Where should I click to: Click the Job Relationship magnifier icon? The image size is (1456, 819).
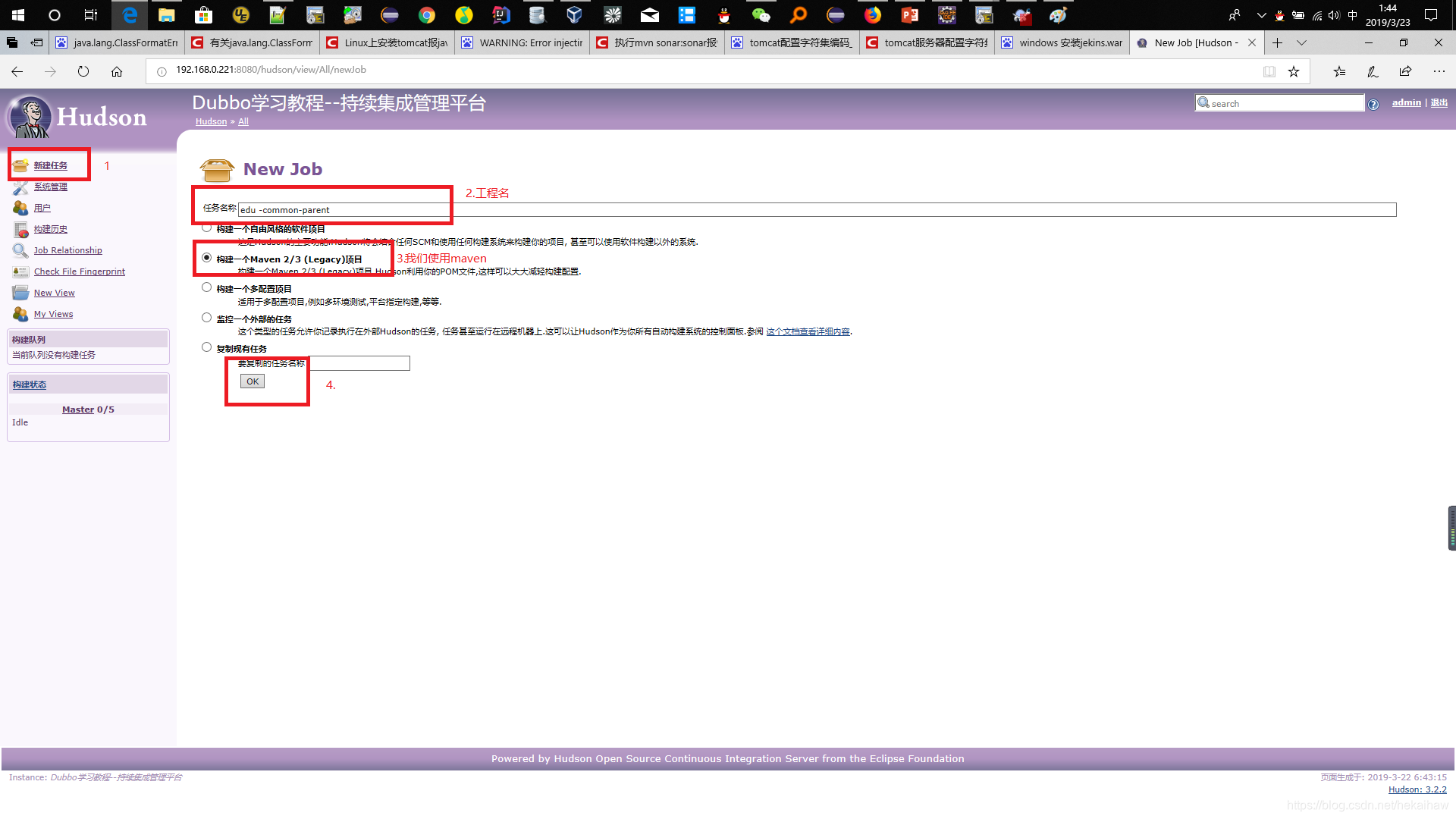tap(20, 250)
